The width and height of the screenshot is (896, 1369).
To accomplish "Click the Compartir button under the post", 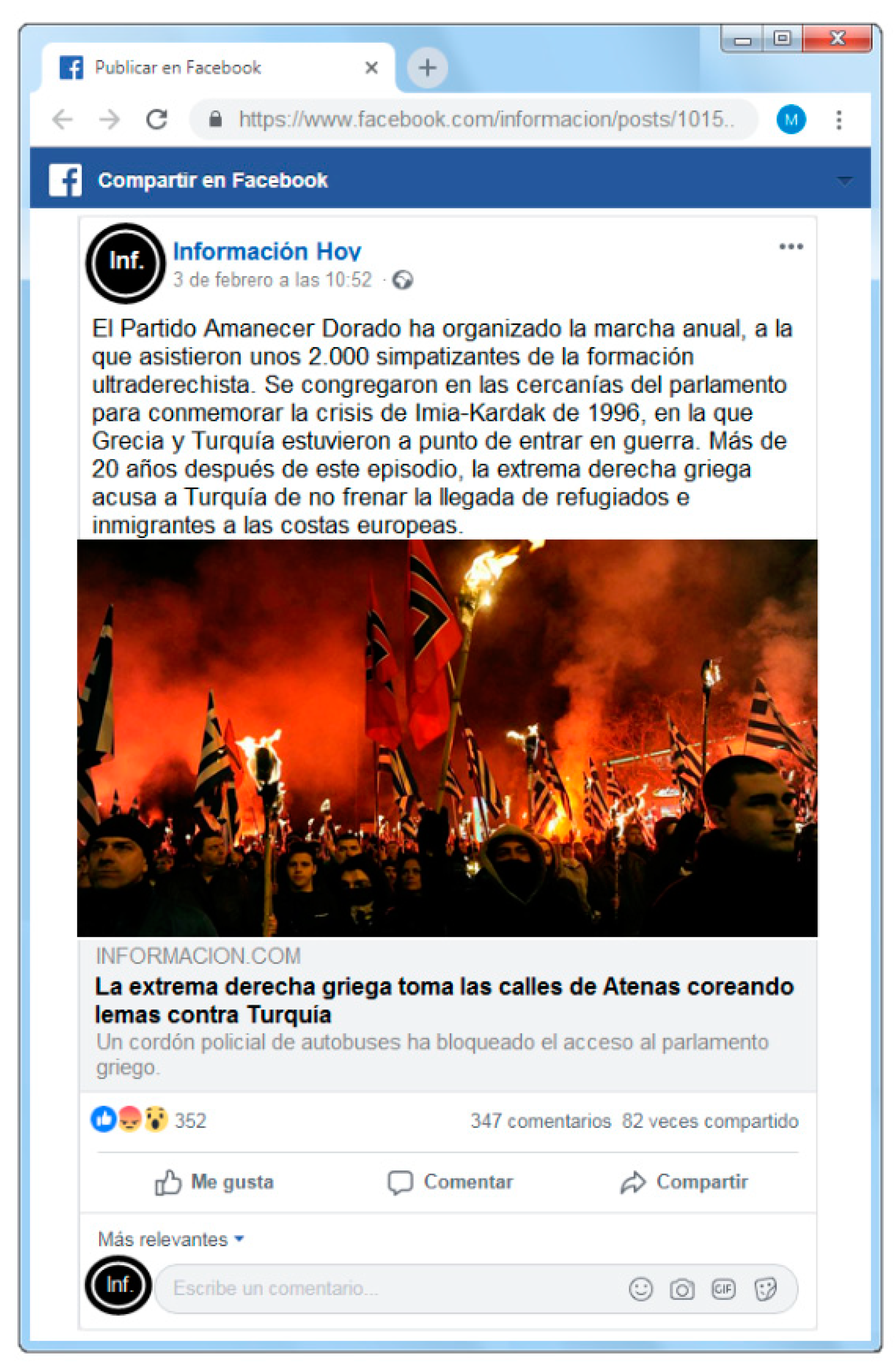I will tap(684, 1182).
